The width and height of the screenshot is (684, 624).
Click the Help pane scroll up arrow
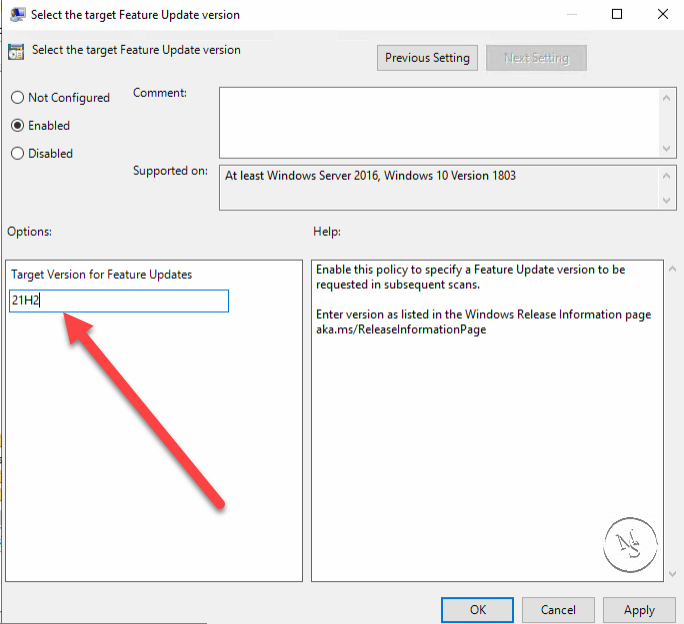(673, 269)
